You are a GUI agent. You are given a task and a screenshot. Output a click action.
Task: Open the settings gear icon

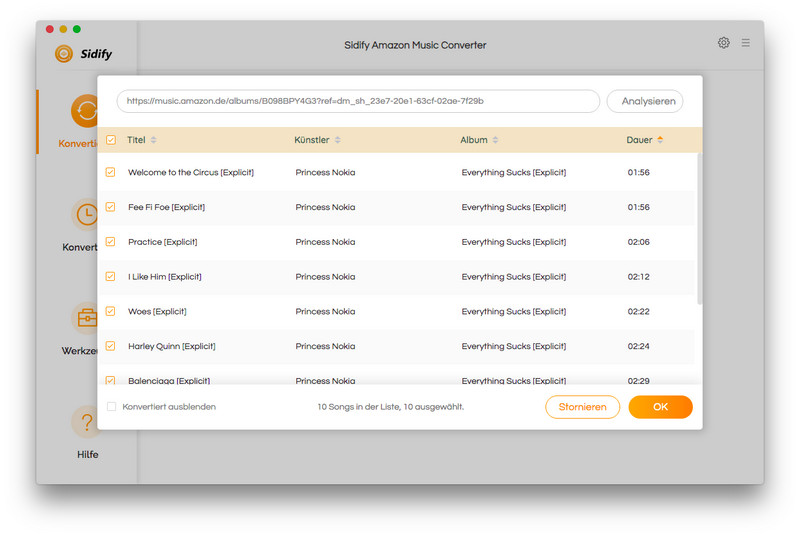click(x=723, y=43)
